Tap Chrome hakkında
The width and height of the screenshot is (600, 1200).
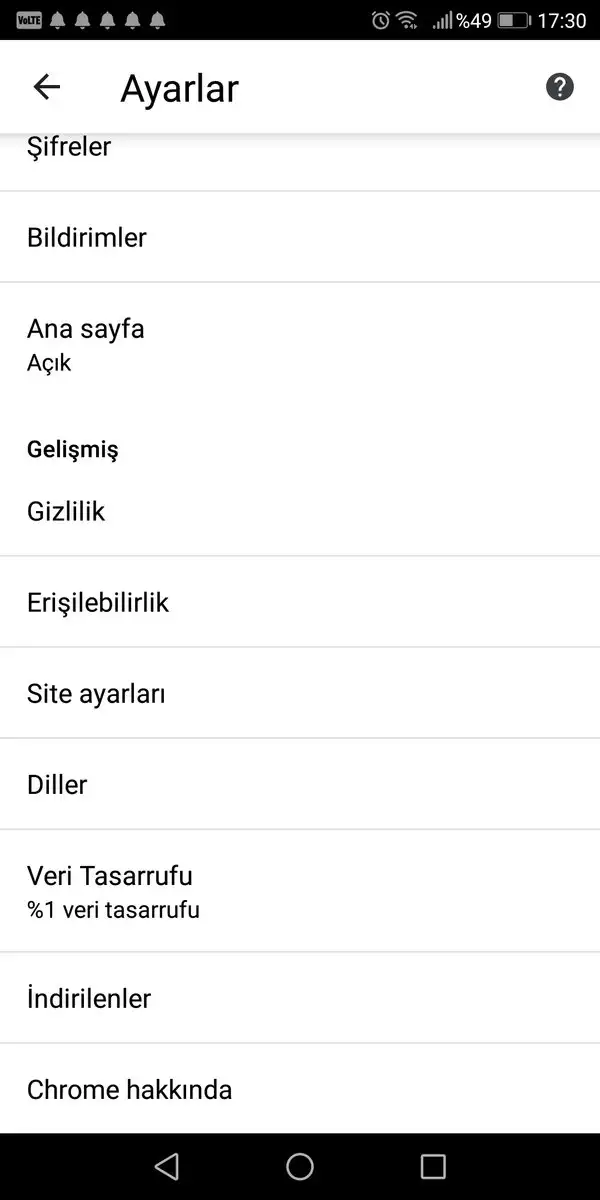click(x=129, y=1089)
